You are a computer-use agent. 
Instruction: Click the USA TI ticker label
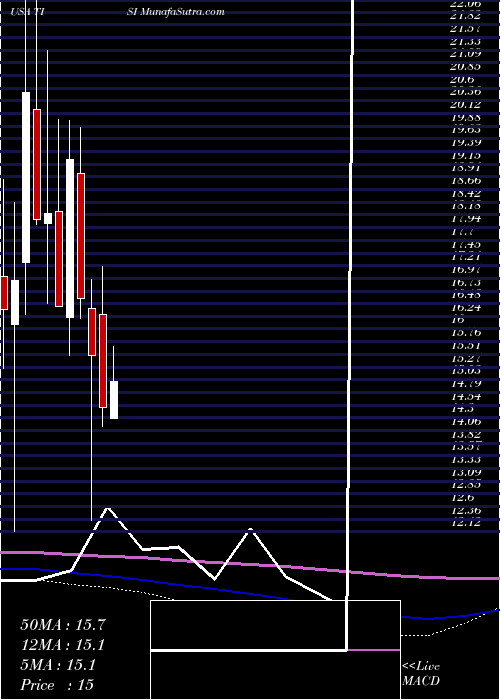[x=27, y=12]
